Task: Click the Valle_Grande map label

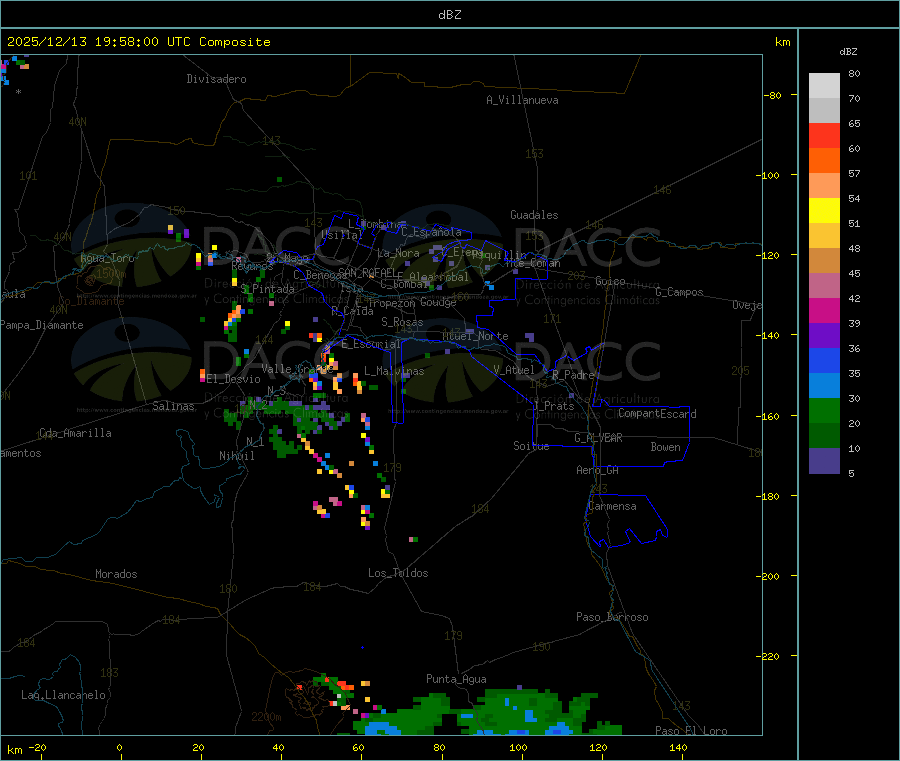Action: pos(297,369)
